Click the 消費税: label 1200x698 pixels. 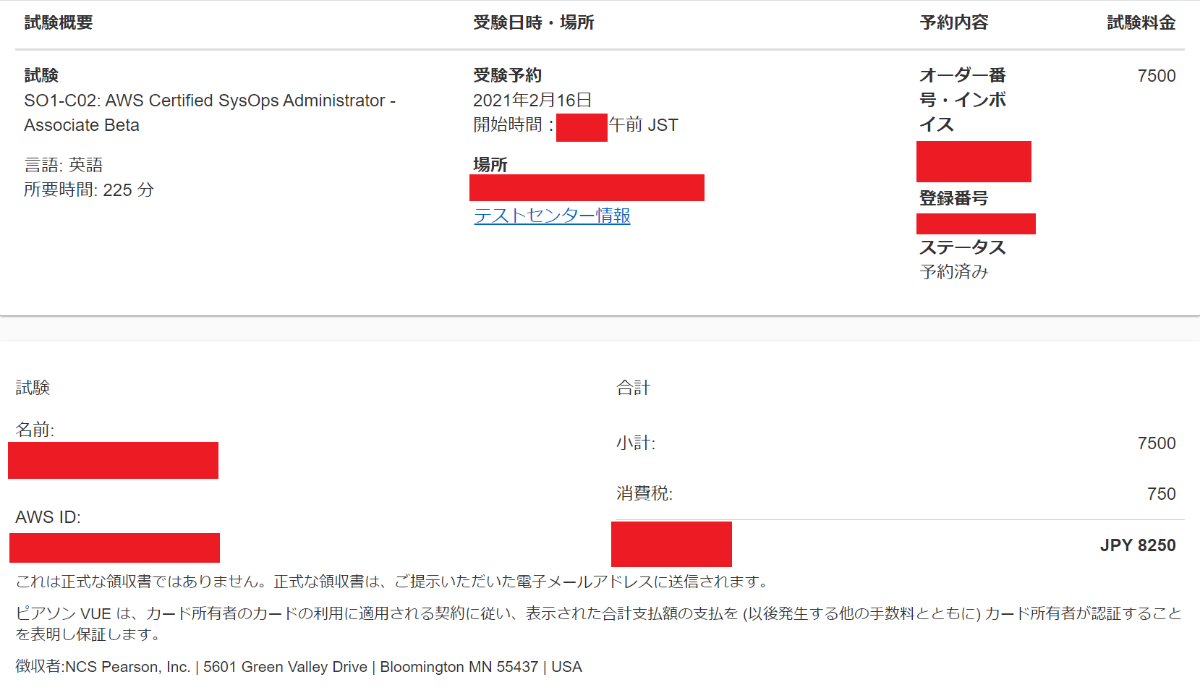coord(645,493)
